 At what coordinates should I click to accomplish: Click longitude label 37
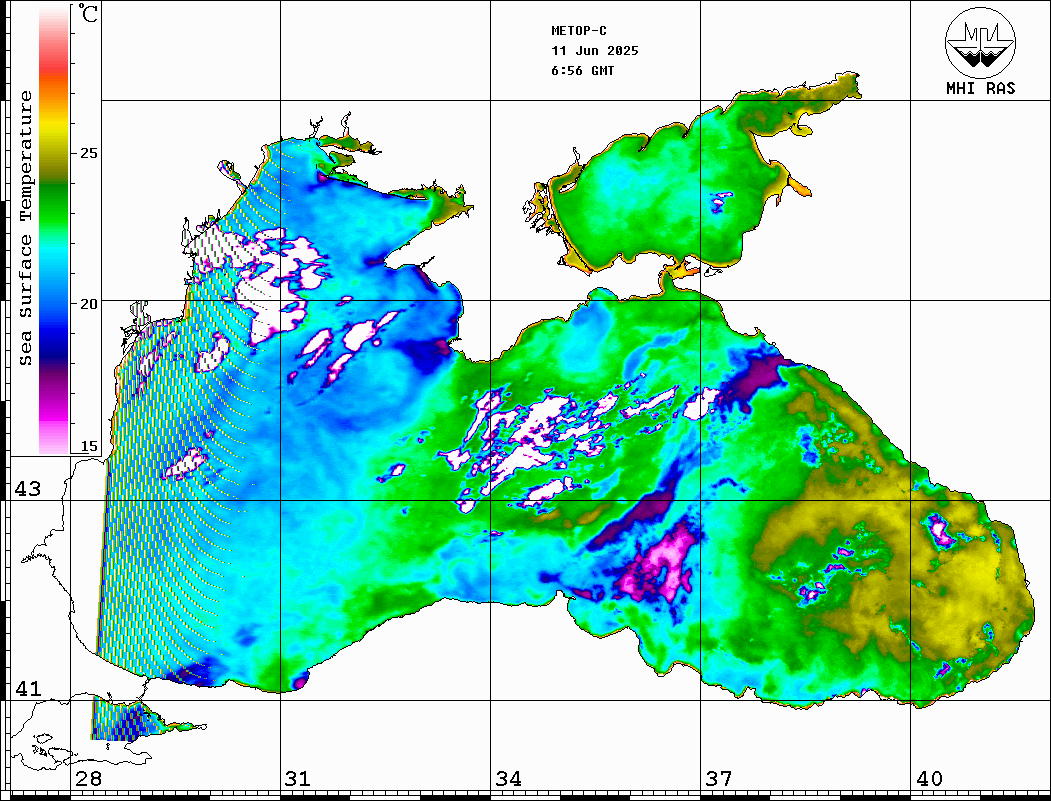(x=719, y=779)
